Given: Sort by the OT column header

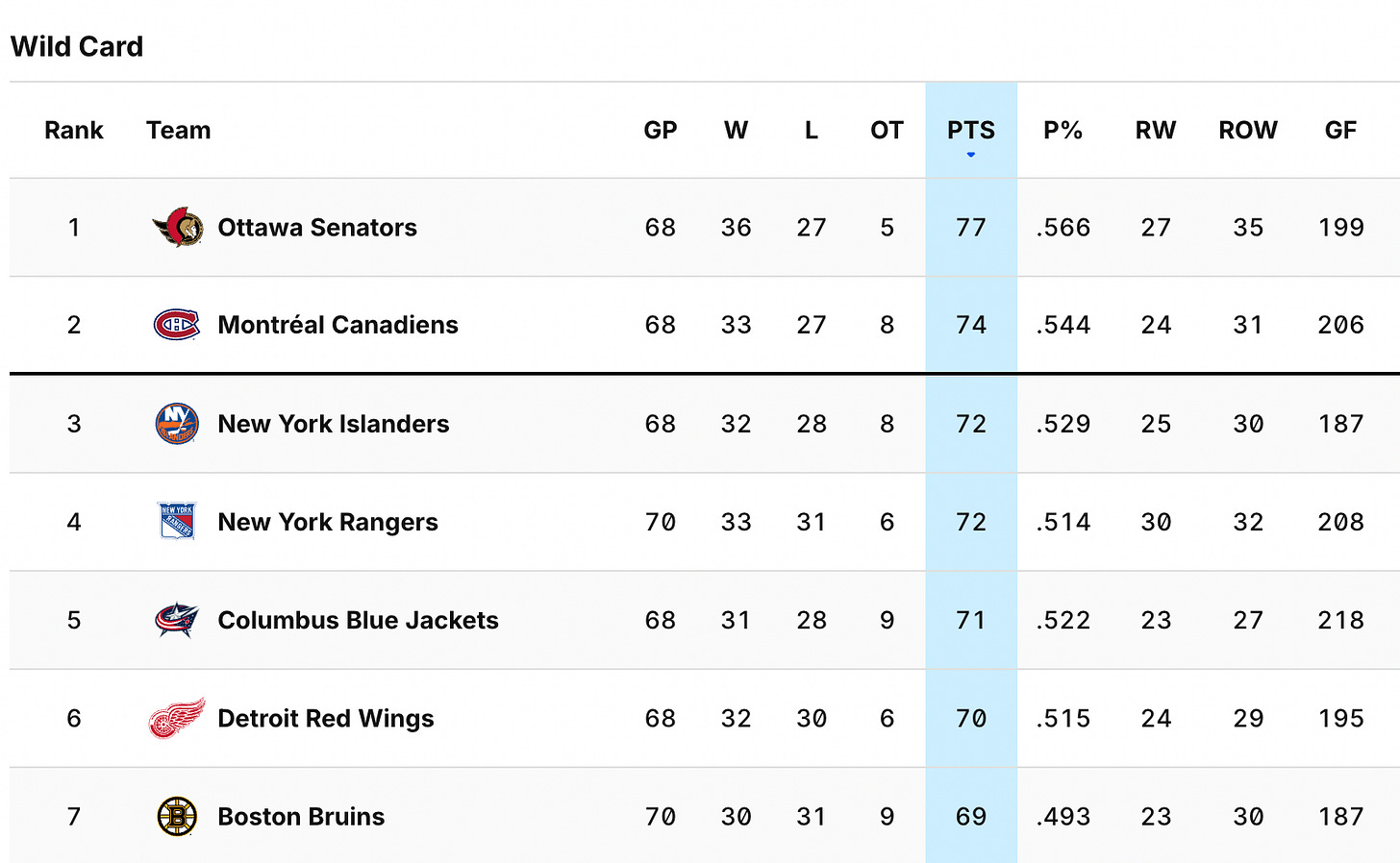Looking at the screenshot, I should [887, 130].
